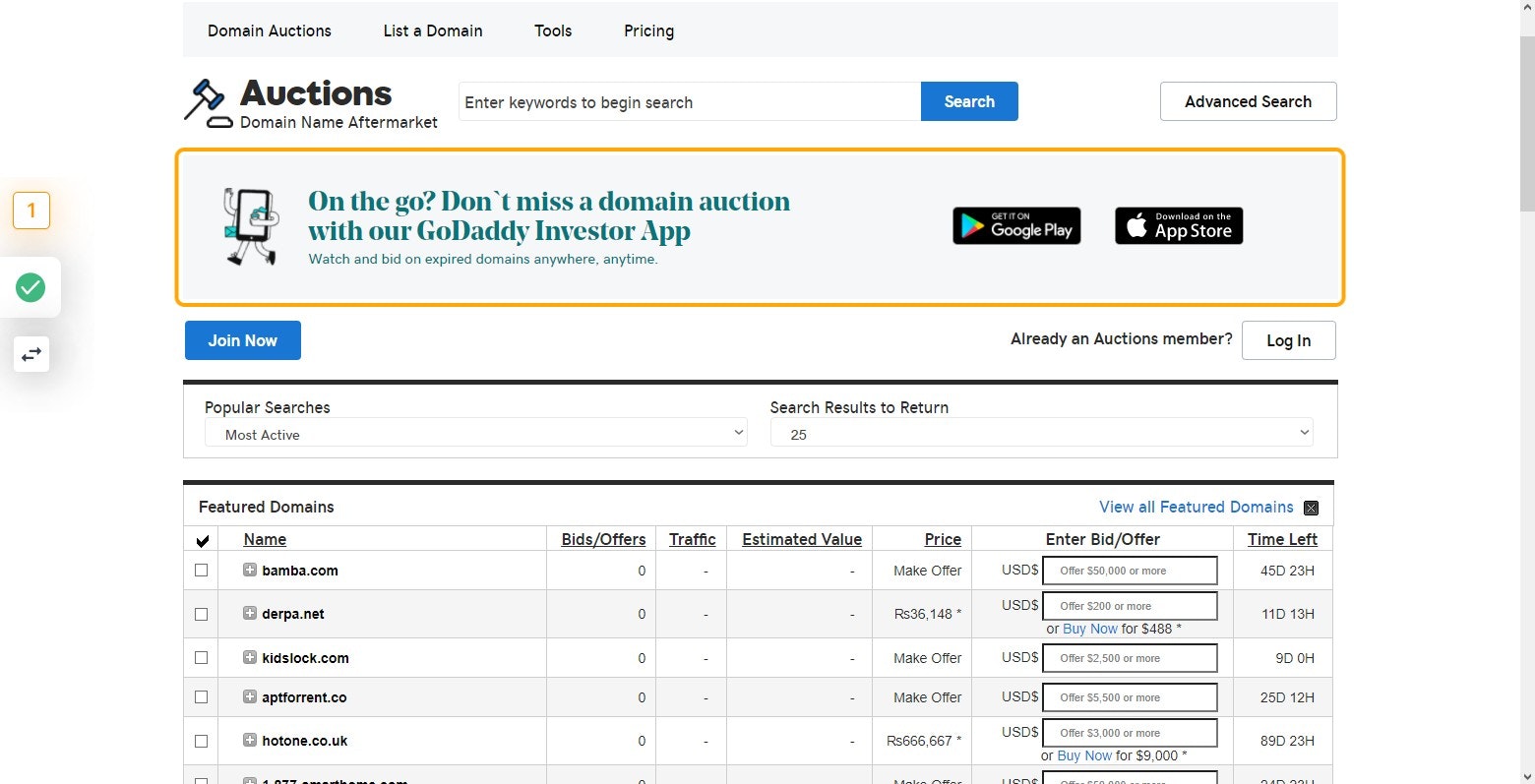Click the bid offer field for bamba.com
This screenshot has width=1535, height=784.
click(x=1130, y=571)
